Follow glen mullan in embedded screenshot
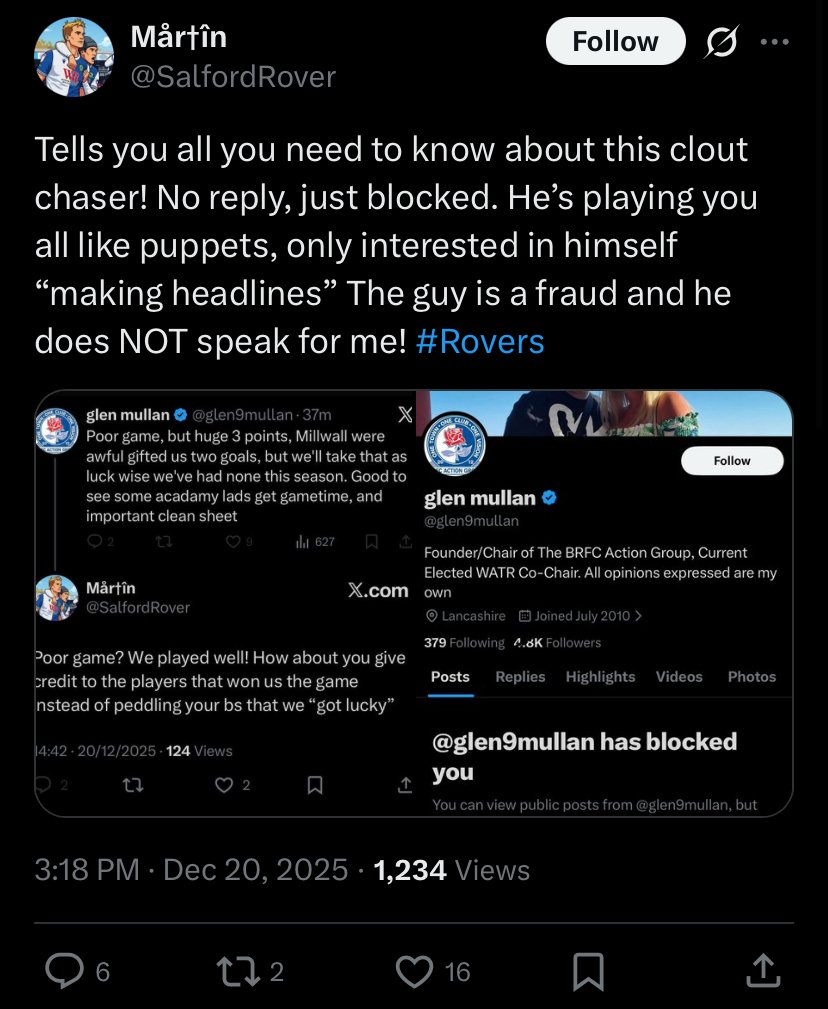The image size is (828, 1009). pyautogui.click(x=732, y=460)
